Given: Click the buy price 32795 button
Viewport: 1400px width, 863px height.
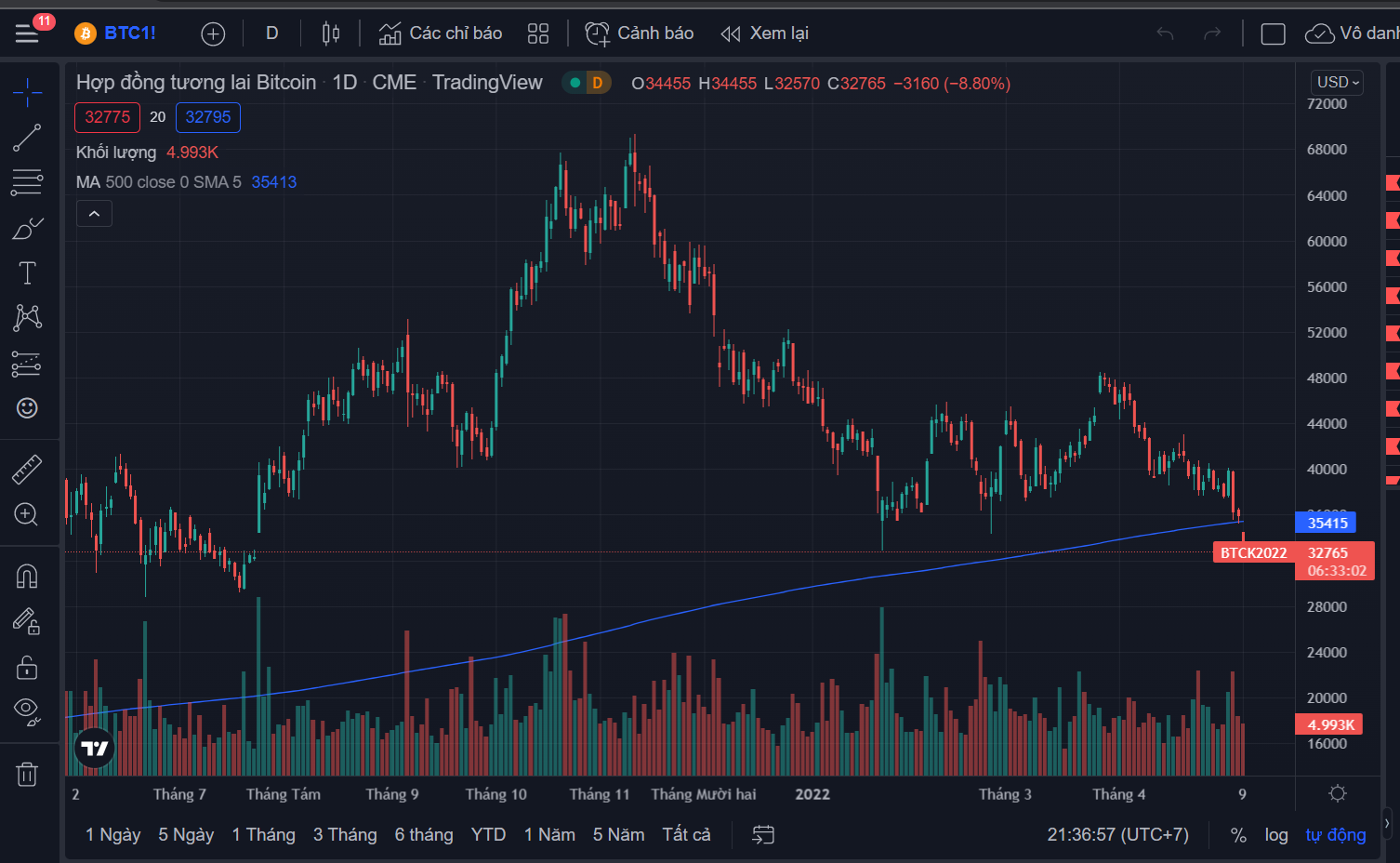Looking at the screenshot, I should (x=208, y=117).
